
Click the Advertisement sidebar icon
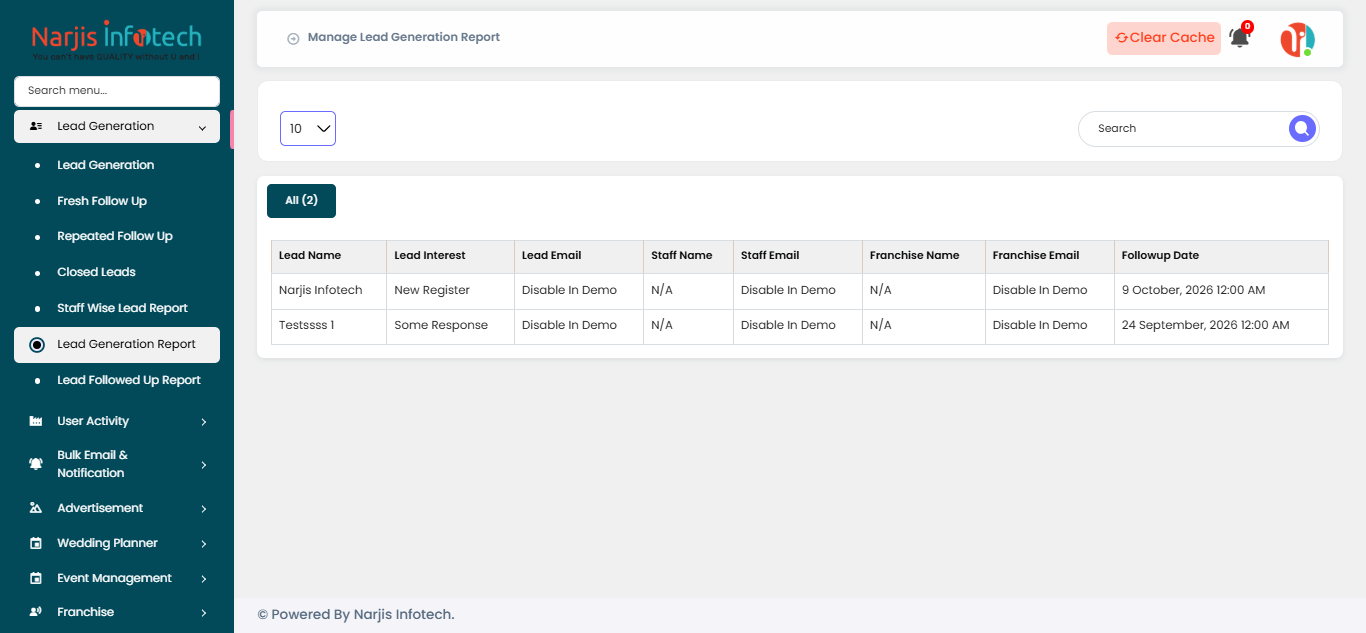(36, 508)
